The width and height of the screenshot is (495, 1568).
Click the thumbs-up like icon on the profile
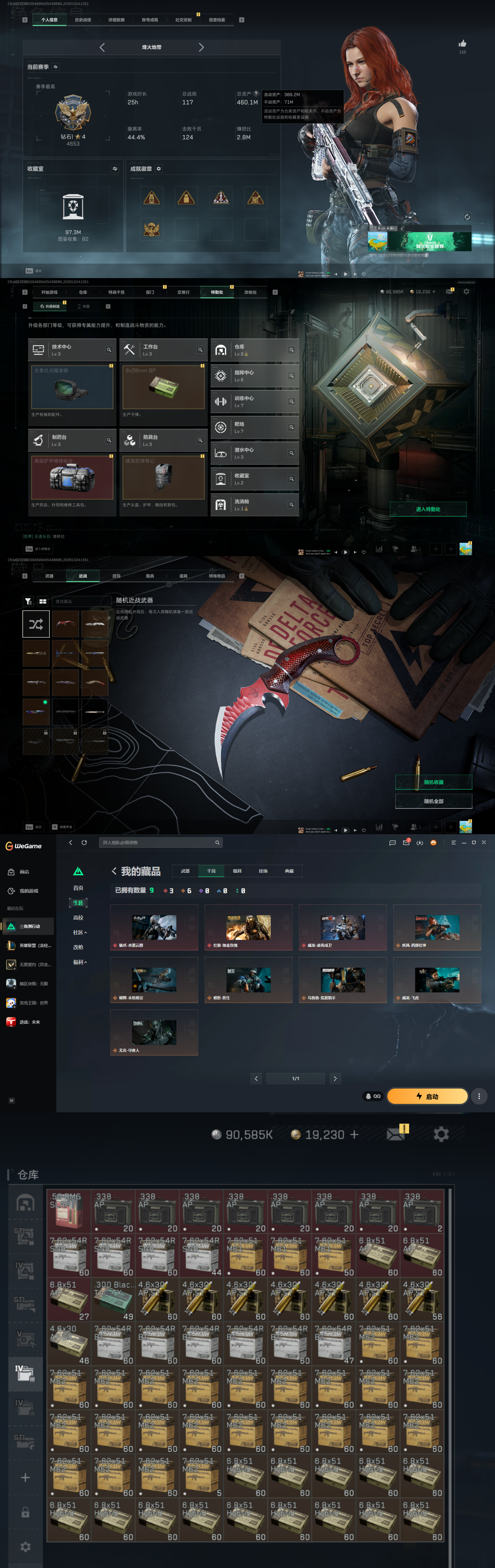(x=462, y=43)
